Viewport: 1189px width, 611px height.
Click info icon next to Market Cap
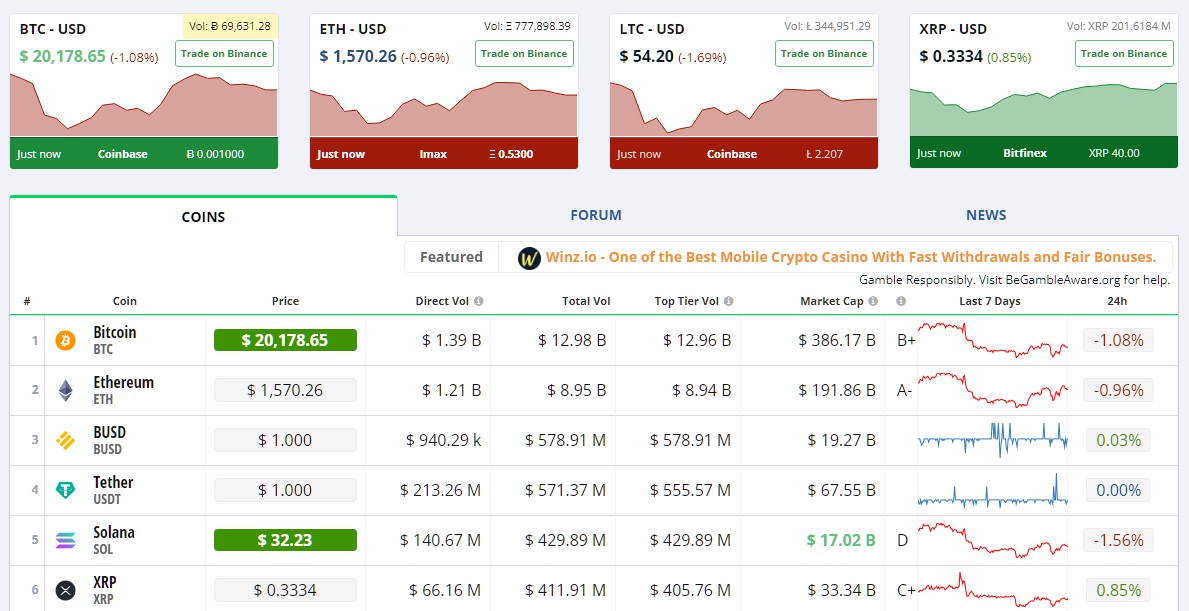coord(874,301)
